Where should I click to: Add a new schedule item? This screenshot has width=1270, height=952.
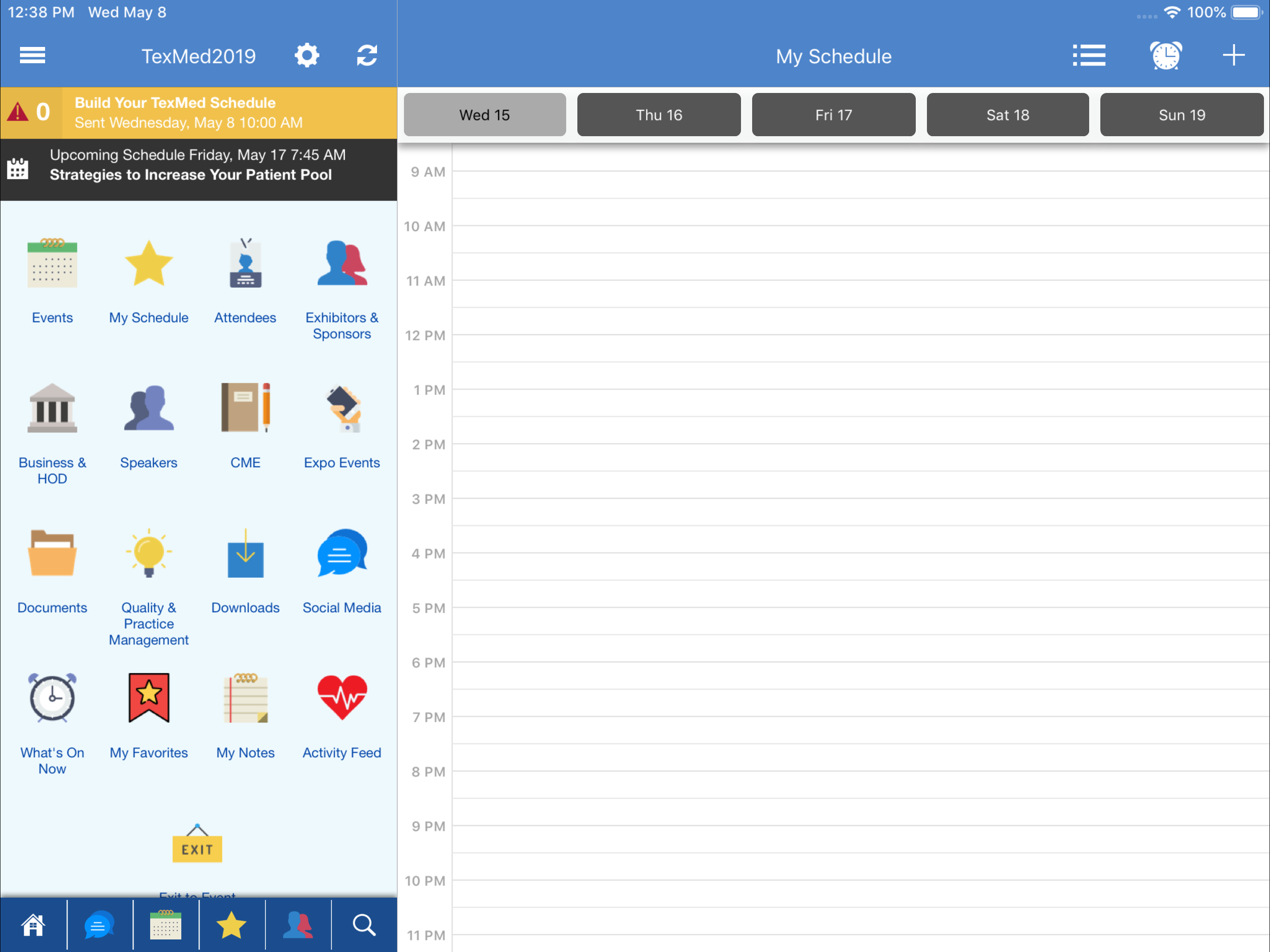click(1233, 56)
